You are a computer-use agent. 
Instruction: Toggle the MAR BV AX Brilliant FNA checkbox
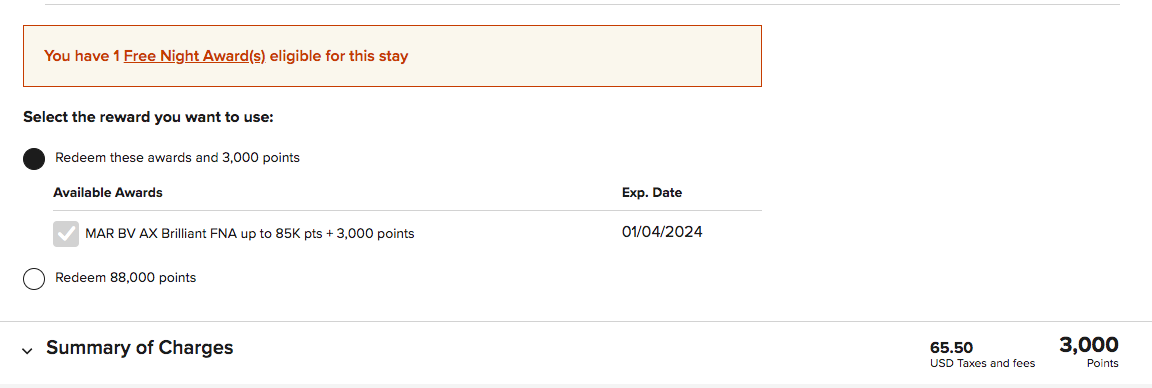click(x=66, y=234)
